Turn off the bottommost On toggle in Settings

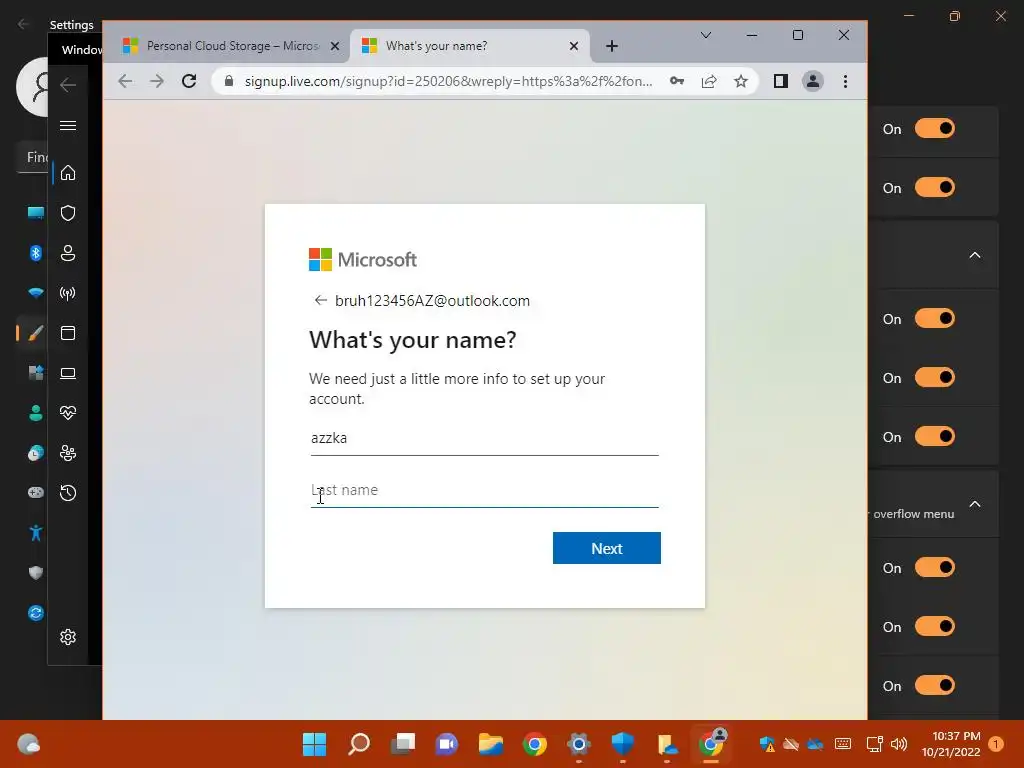[935, 685]
